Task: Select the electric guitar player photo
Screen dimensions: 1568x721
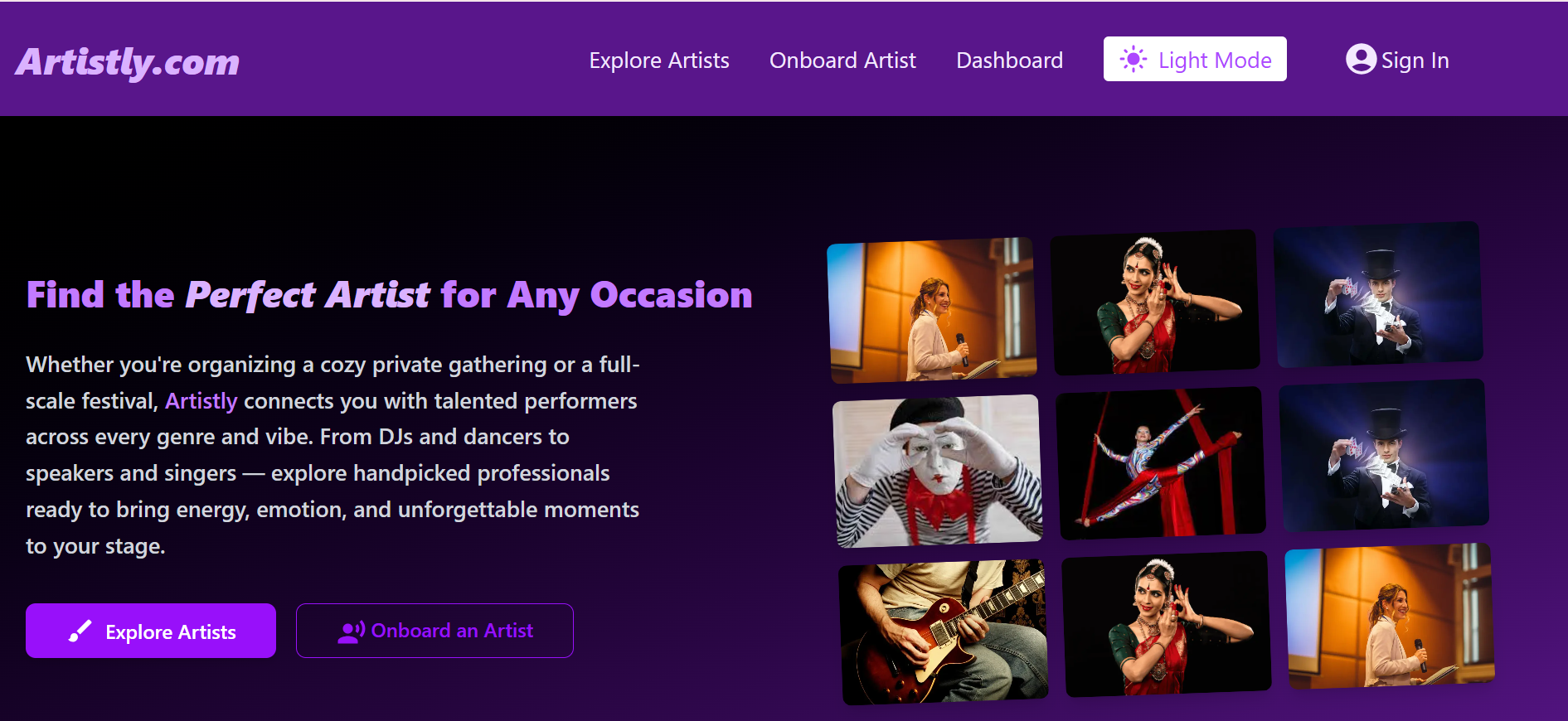Action: click(943, 631)
